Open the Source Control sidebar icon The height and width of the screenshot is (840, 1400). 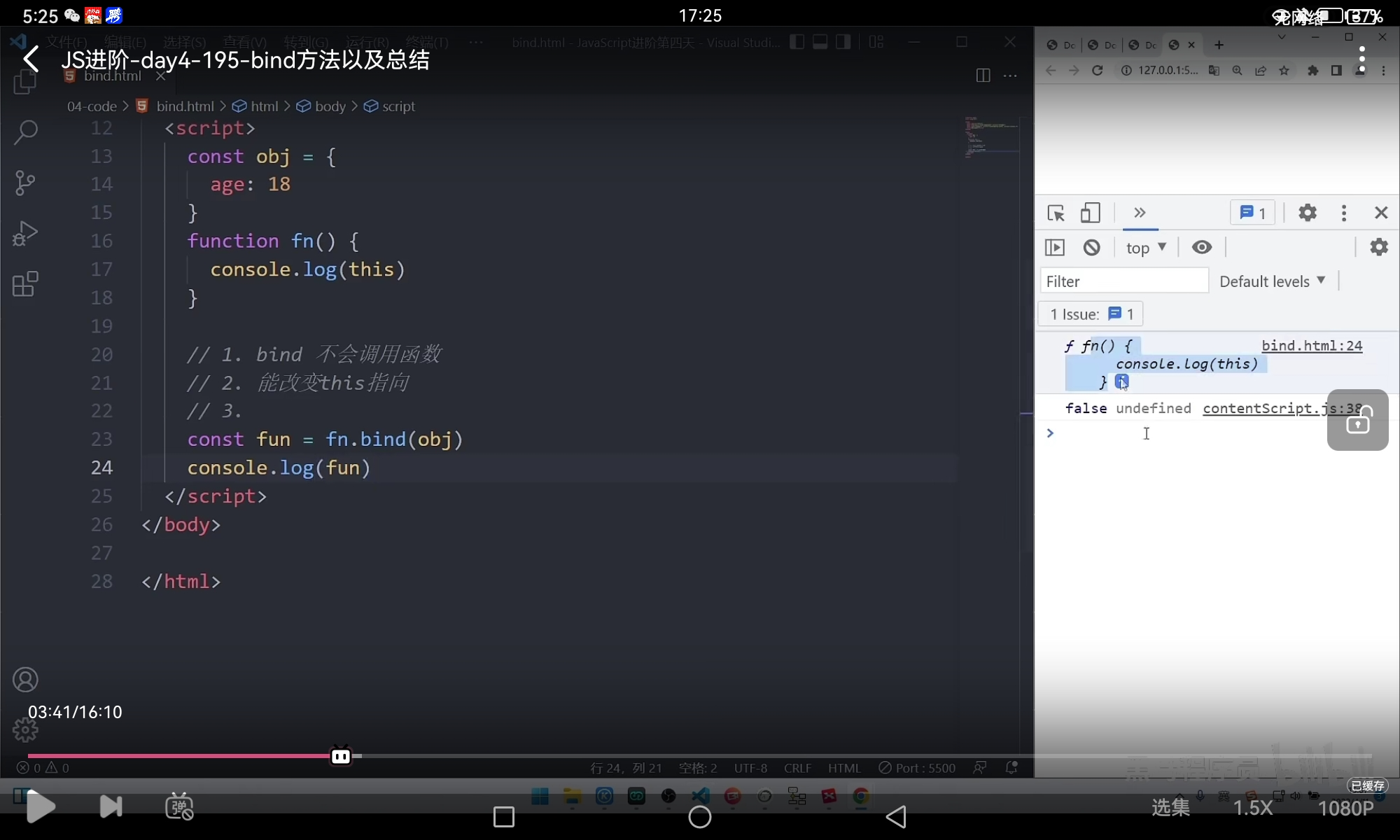(25, 183)
